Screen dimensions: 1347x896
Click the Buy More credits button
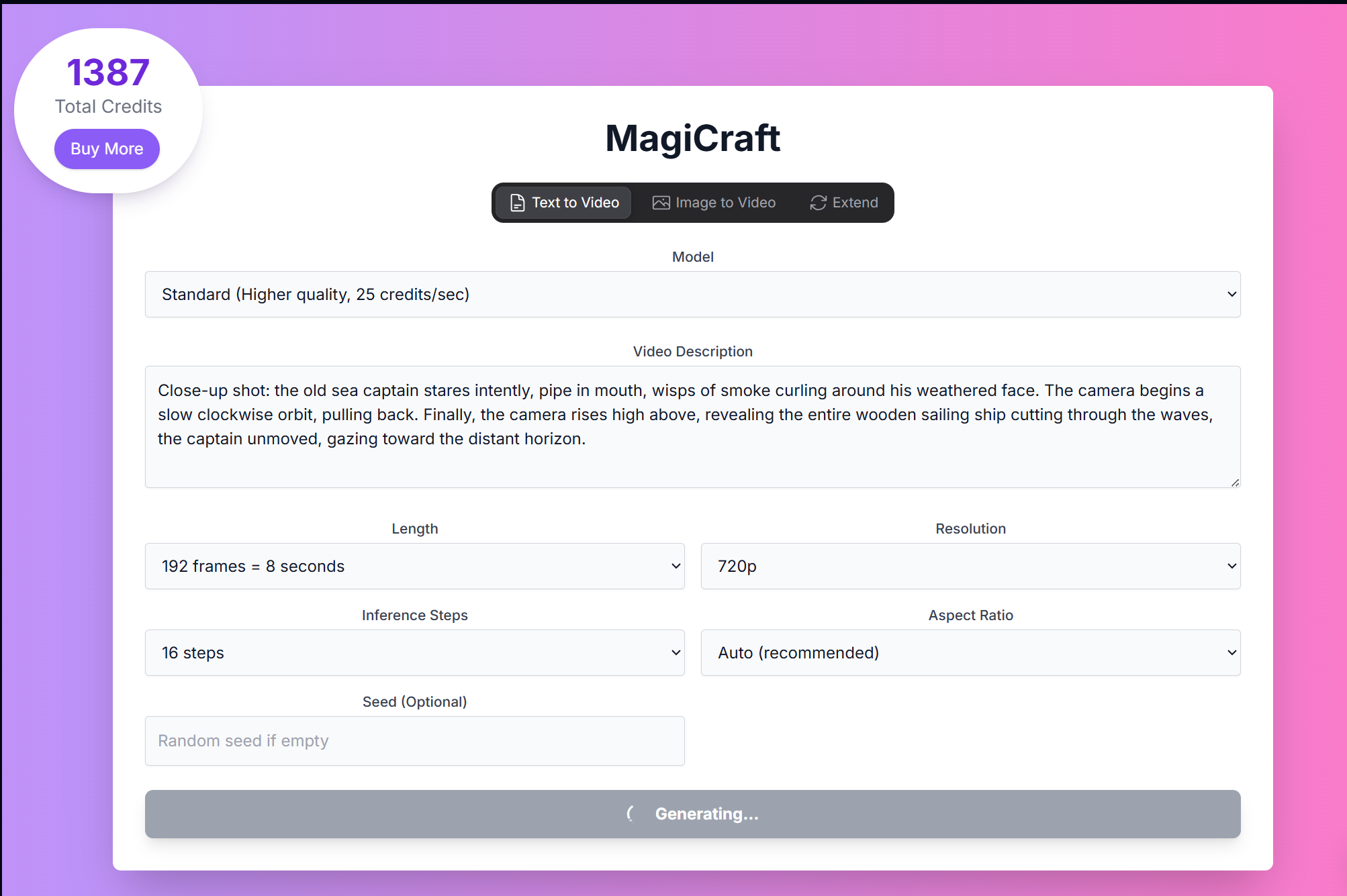click(107, 149)
